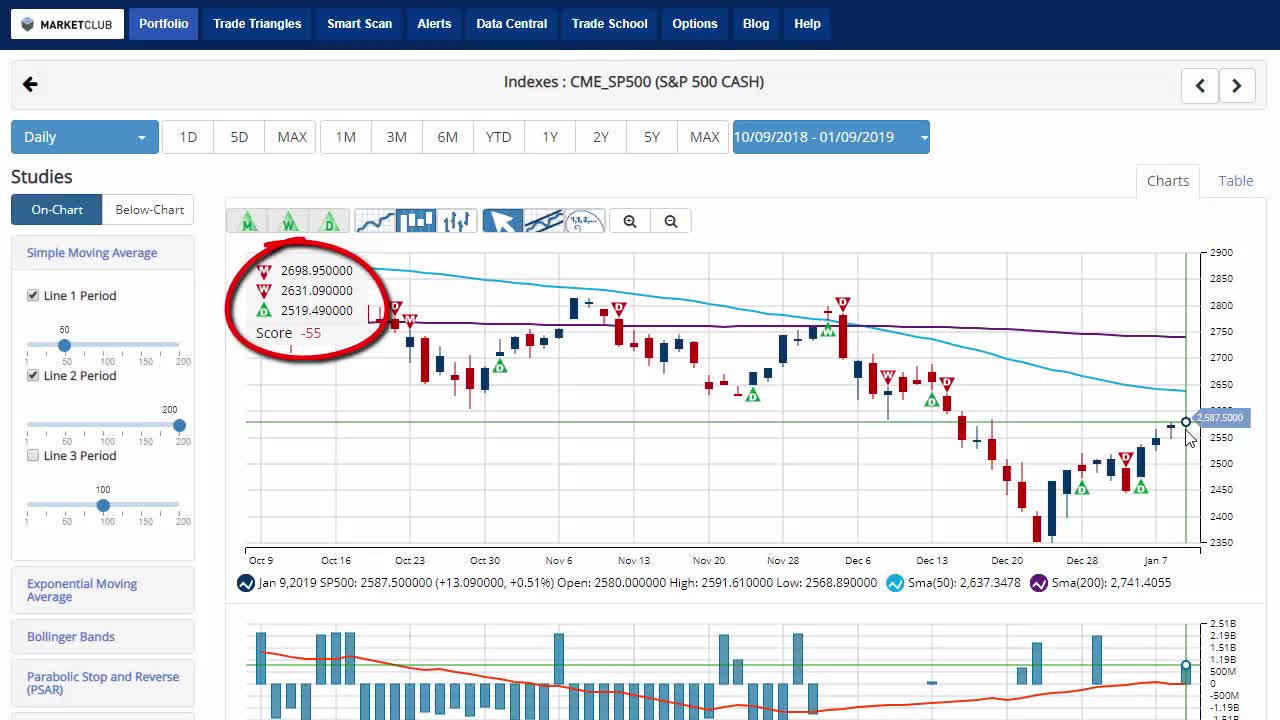The height and width of the screenshot is (720, 1280).
Task: Click the Line 3 Period slider handle
Action: tap(103, 505)
